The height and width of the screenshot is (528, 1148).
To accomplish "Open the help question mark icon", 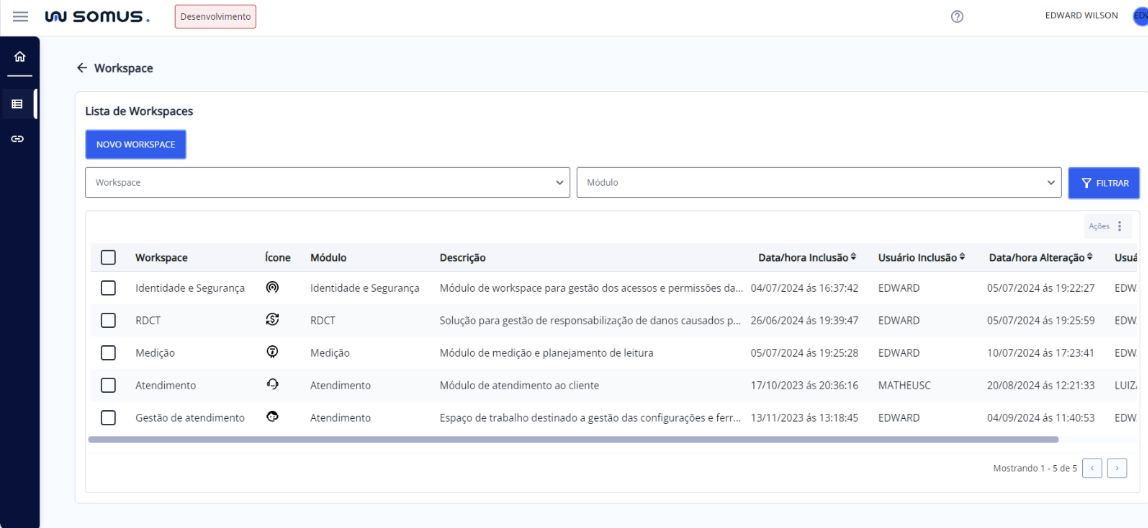I will pyautogui.click(x=956, y=17).
